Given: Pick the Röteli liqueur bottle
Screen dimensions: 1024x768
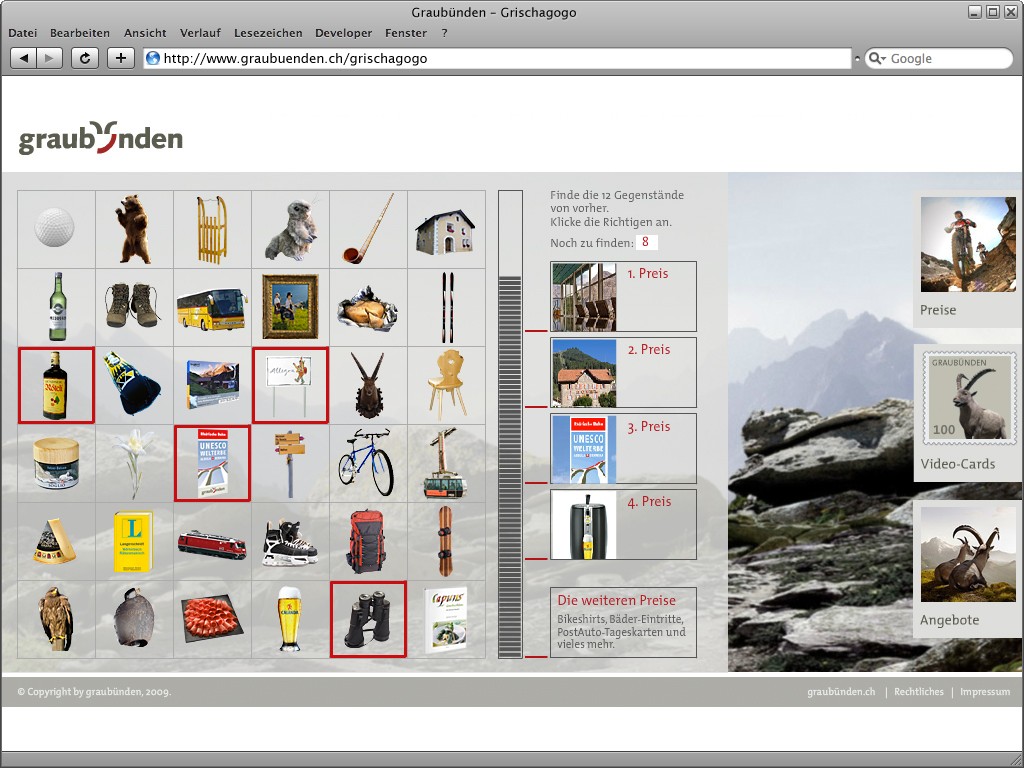Looking at the screenshot, I should coord(56,385).
